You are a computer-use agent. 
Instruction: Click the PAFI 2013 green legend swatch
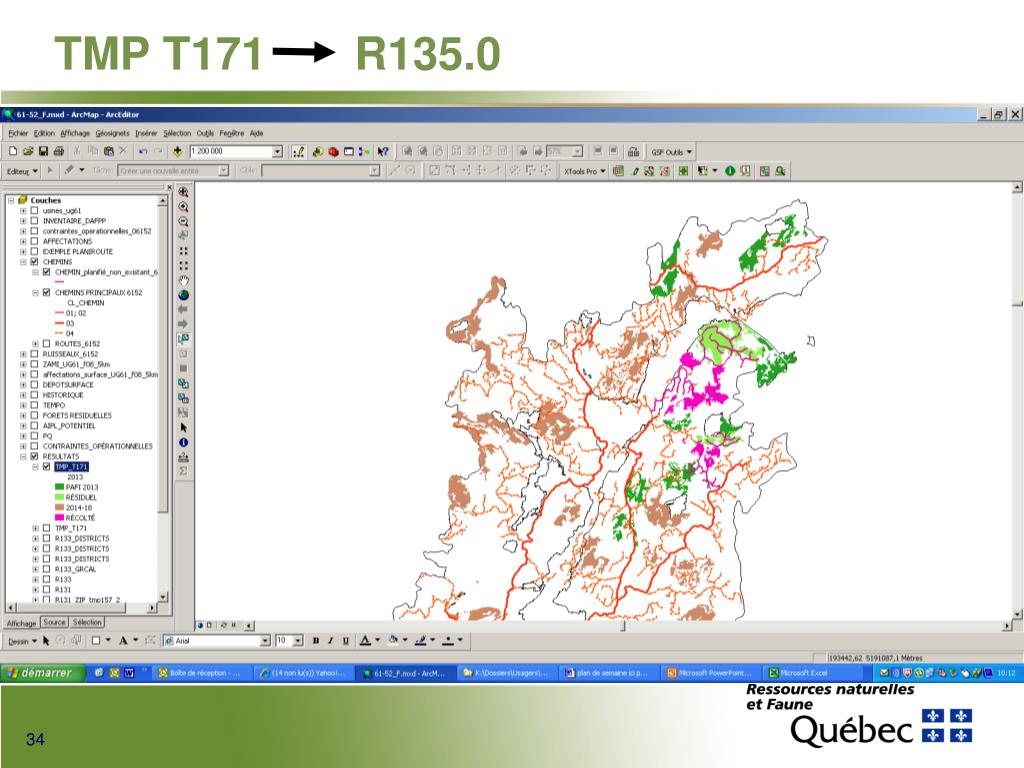pos(59,487)
